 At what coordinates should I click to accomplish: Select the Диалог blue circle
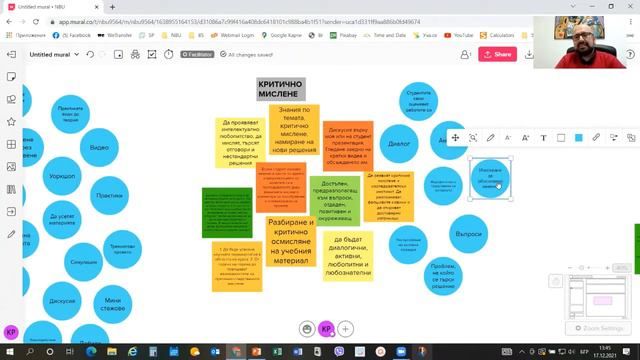point(399,144)
